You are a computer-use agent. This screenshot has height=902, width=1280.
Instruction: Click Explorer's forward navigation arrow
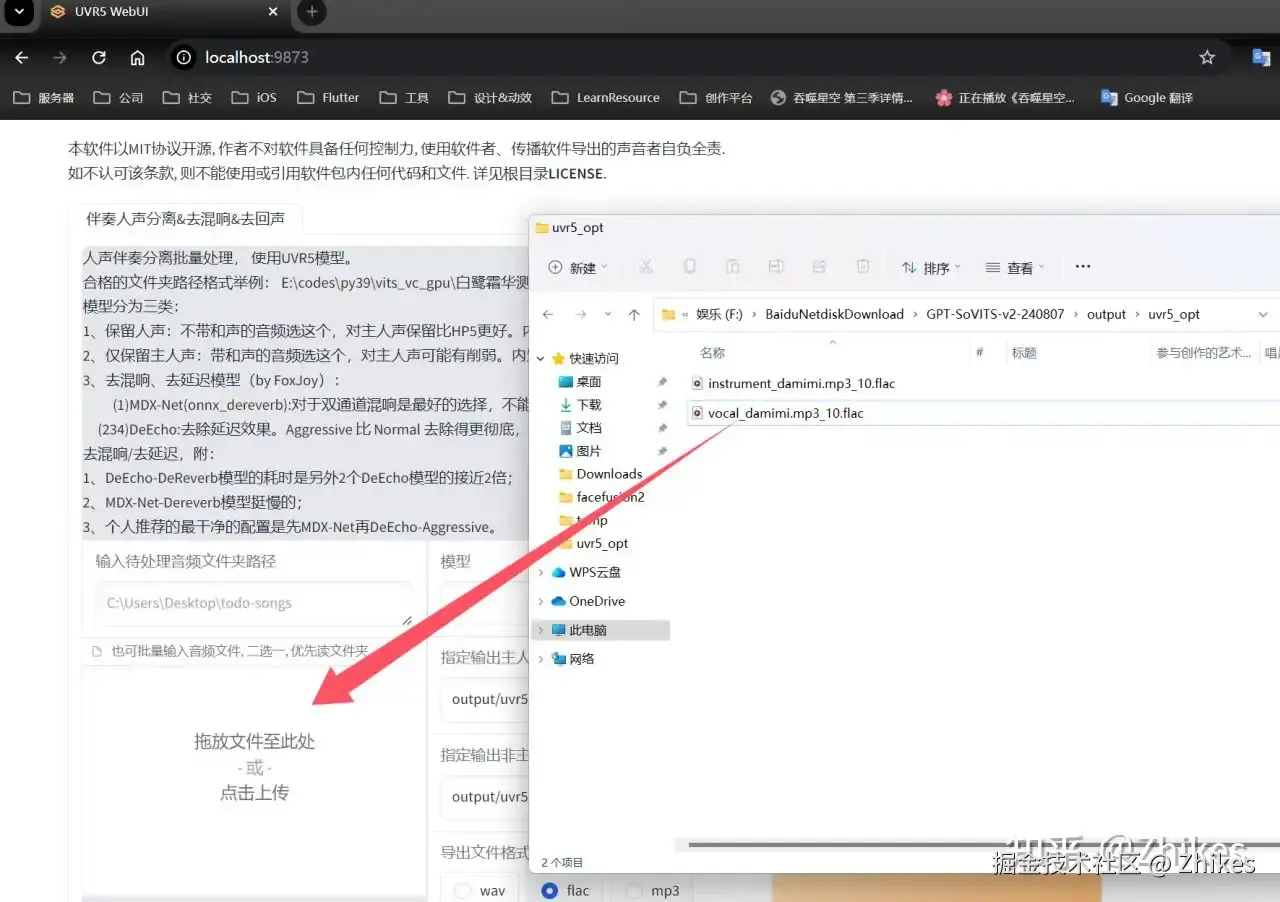[x=581, y=314]
